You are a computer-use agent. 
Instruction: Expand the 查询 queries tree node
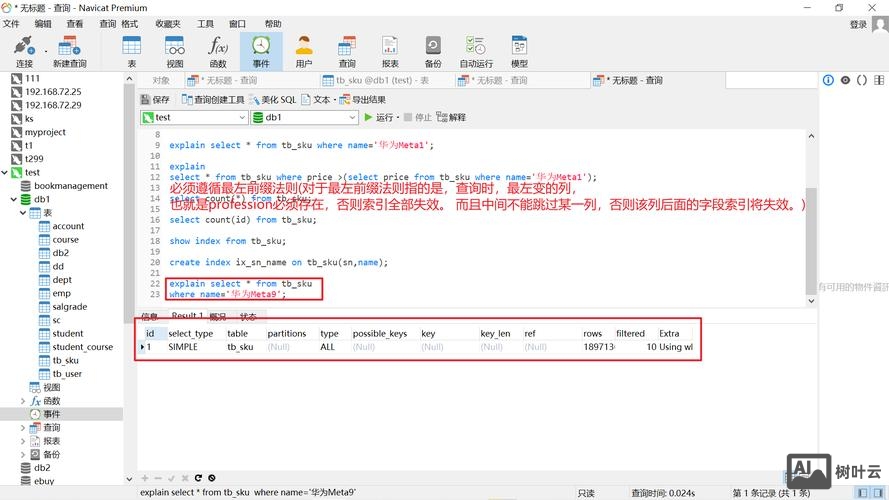pos(23,428)
